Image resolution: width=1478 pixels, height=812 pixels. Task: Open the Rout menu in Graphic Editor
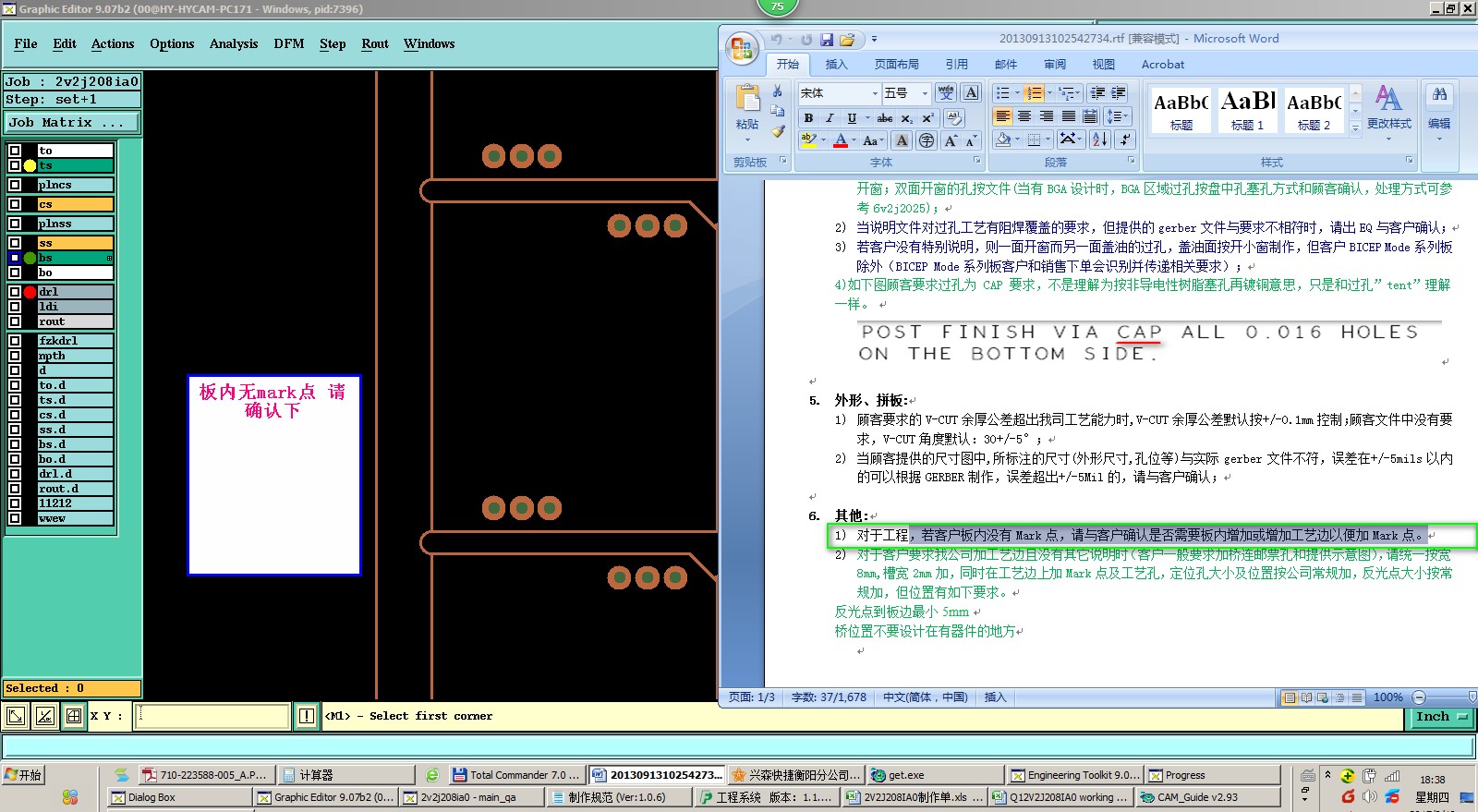(375, 43)
